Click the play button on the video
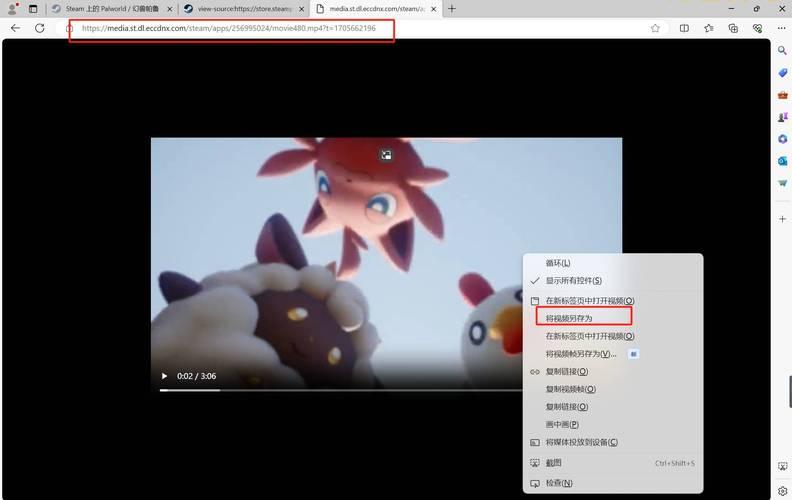This screenshot has height=500, width=792. click(x=165, y=376)
